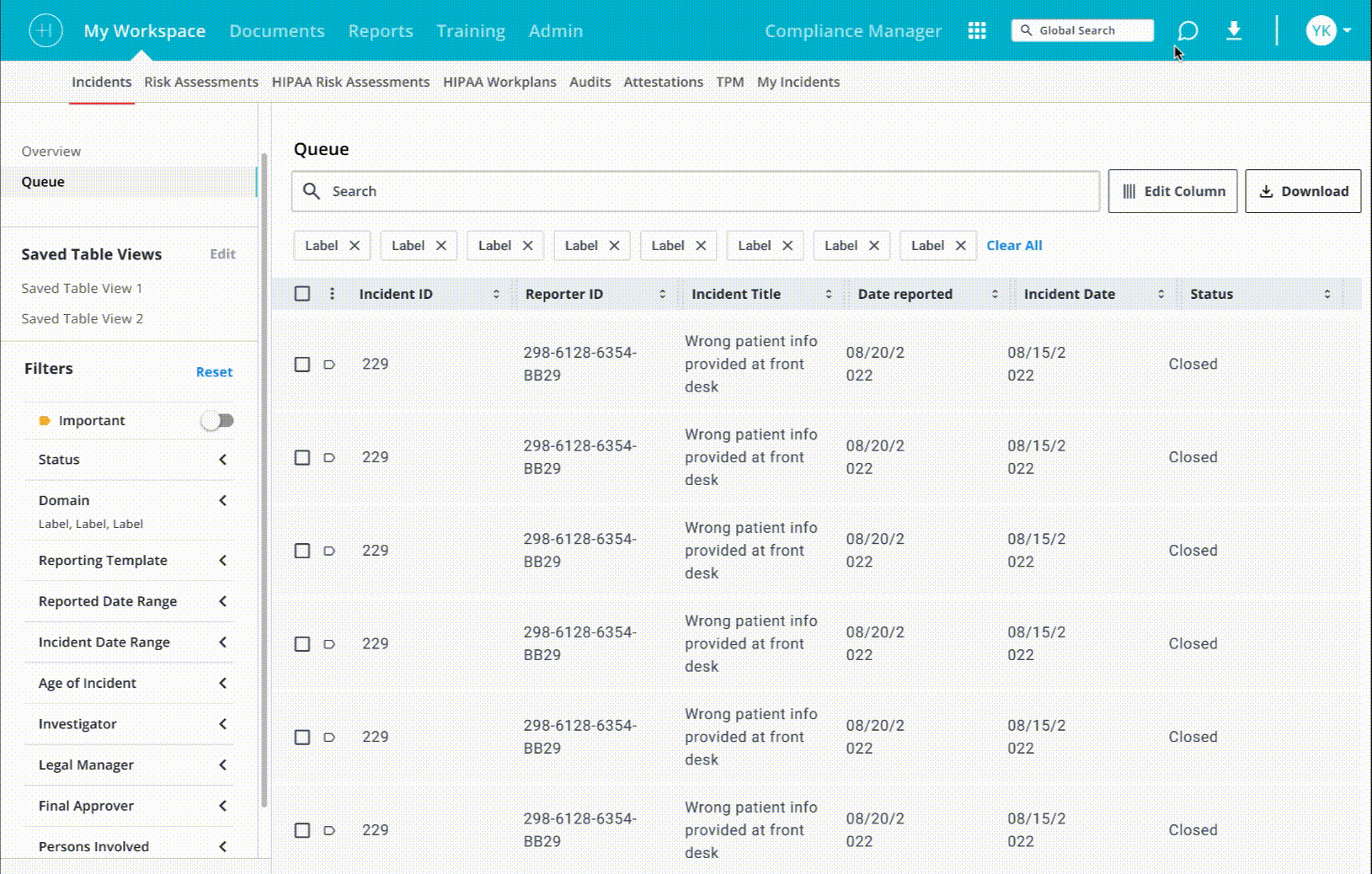Edit Saved Table Views

click(222, 254)
